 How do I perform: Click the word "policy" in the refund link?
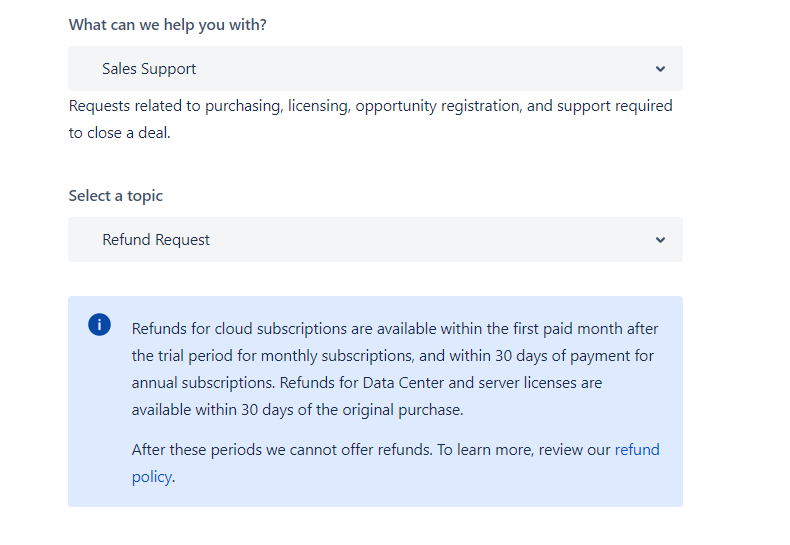tap(152, 477)
